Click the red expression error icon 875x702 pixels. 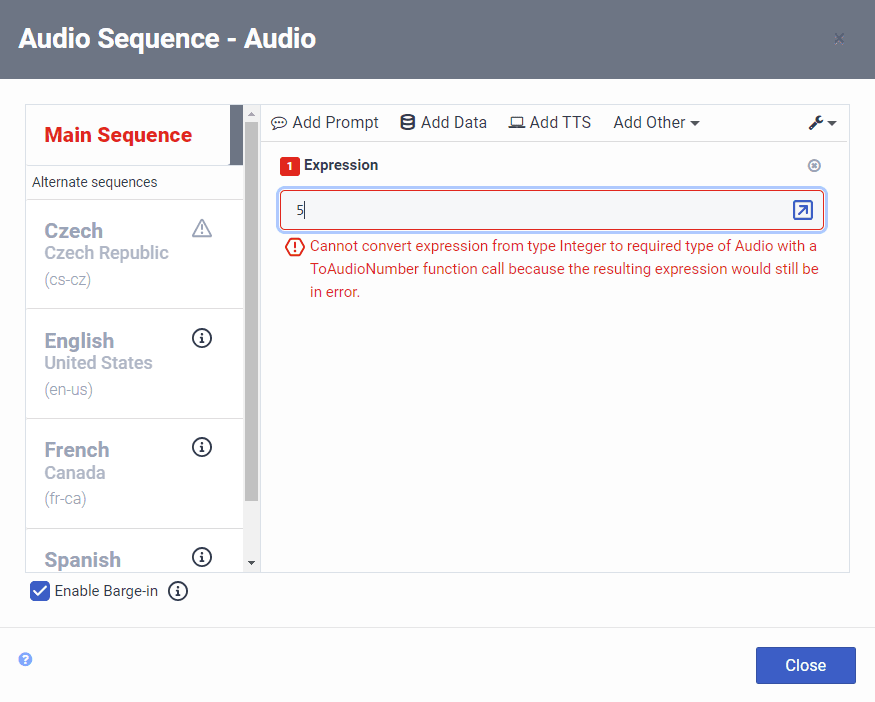point(295,247)
